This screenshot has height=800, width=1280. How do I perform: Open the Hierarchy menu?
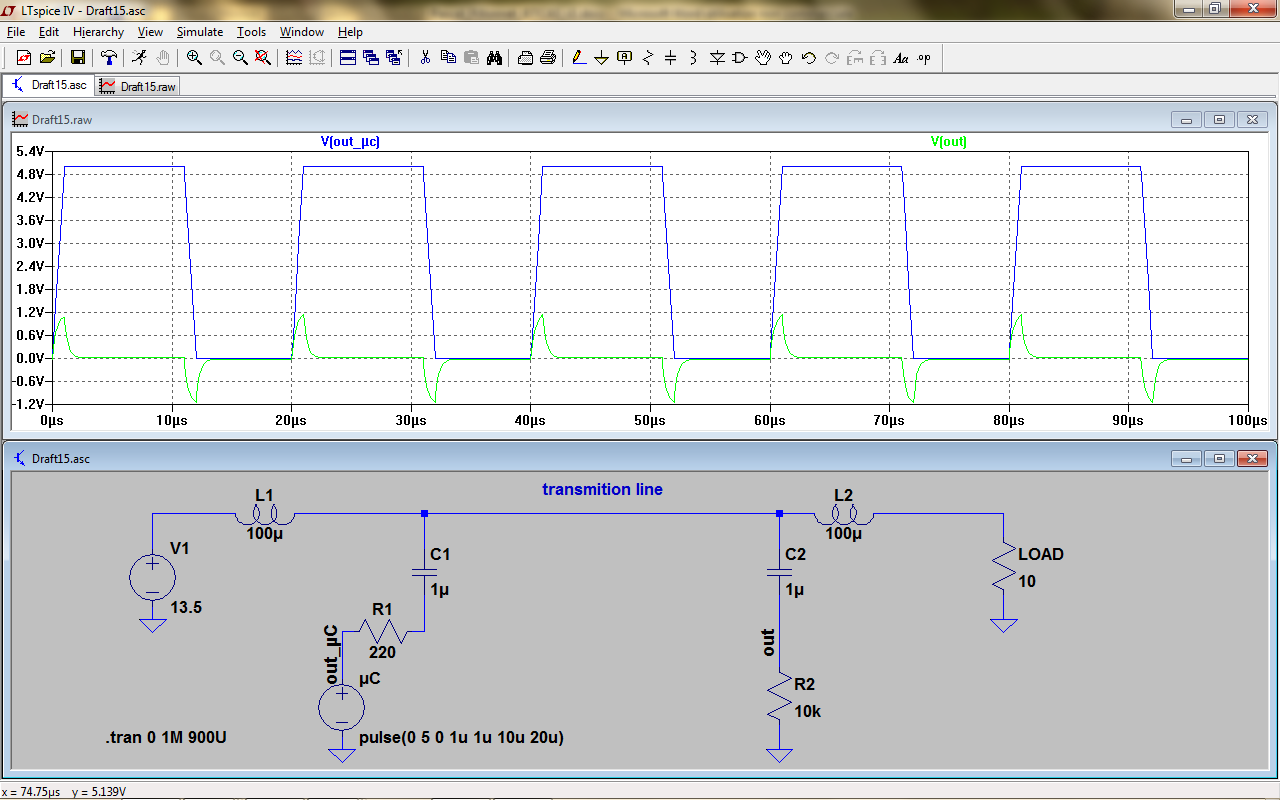[x=98, y=32]
